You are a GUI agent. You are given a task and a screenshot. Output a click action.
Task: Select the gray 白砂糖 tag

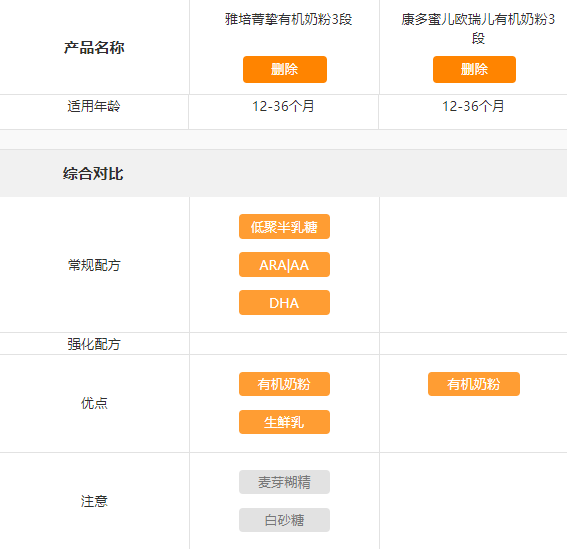click(284, 520)
